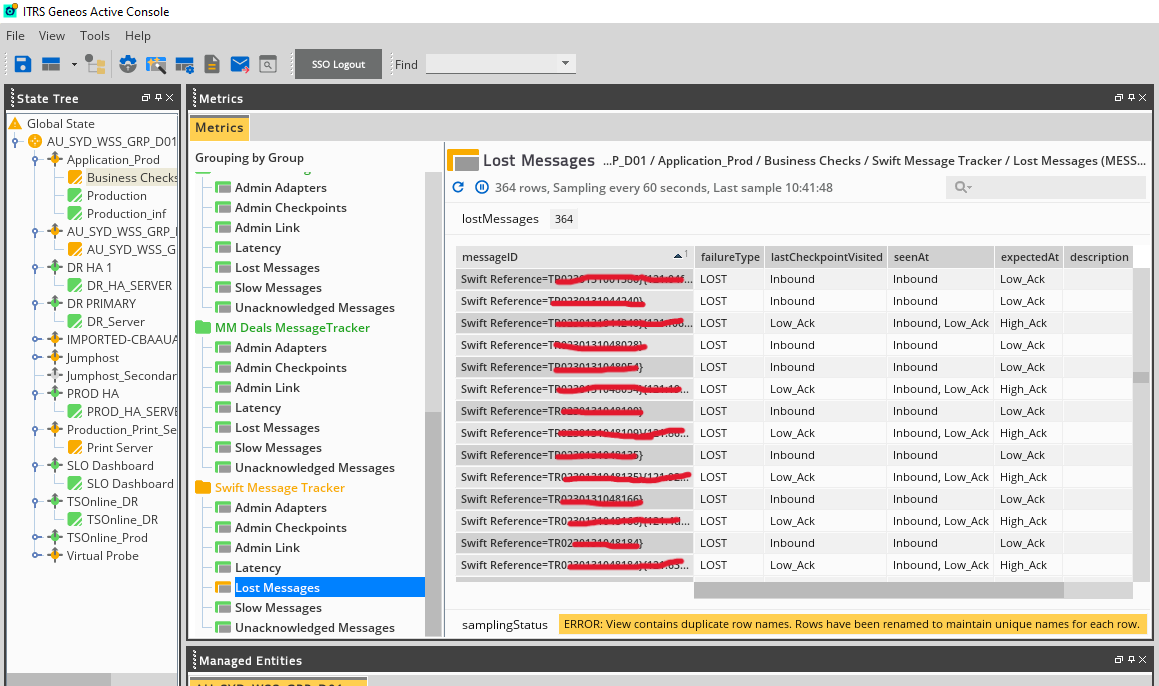Image resolution: width=1159 pixels, height=686 pixels.
Task: Open the gear headset settings icon
Action: coord(127,64)
